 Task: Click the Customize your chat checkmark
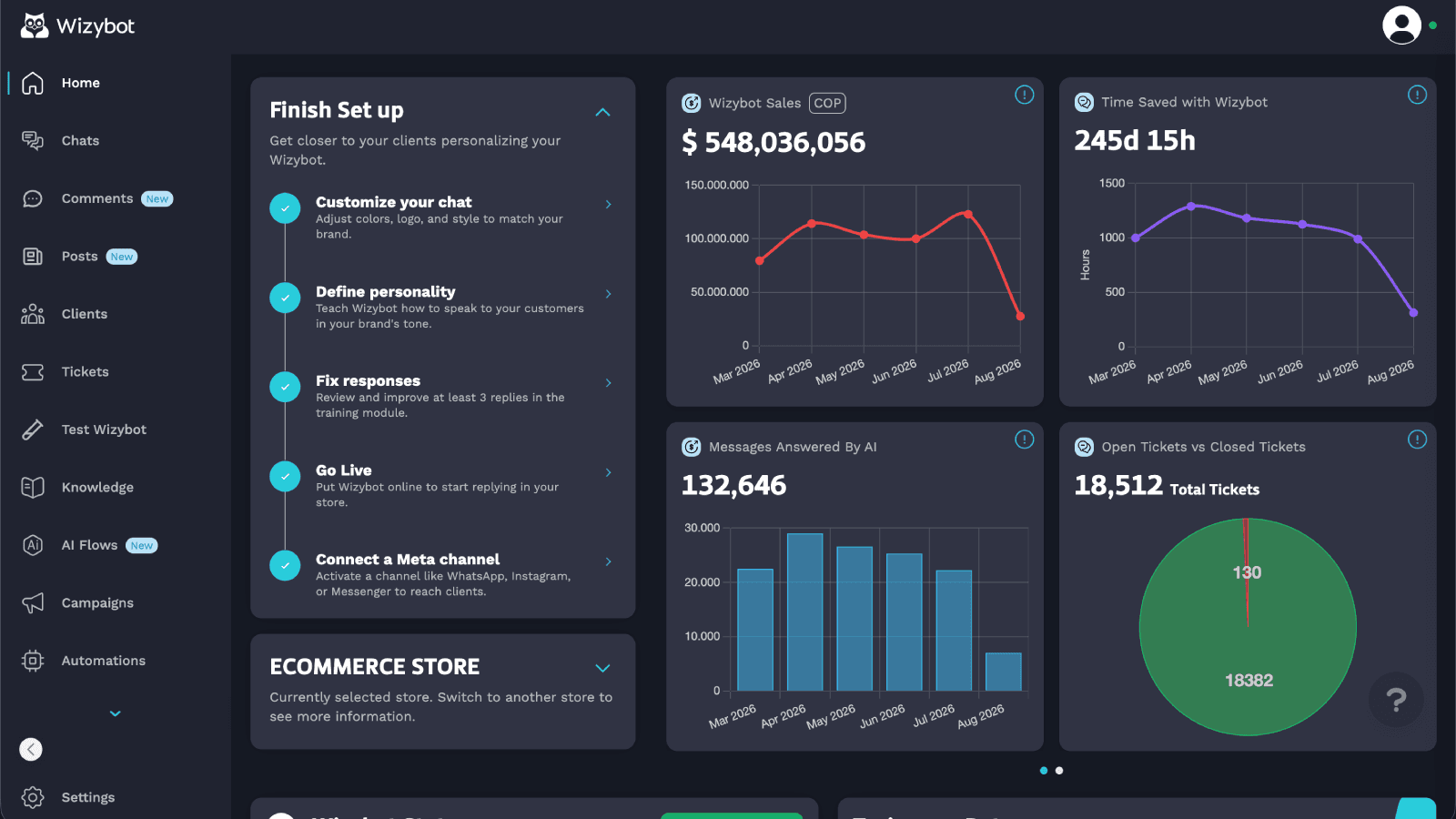point(285,208)
